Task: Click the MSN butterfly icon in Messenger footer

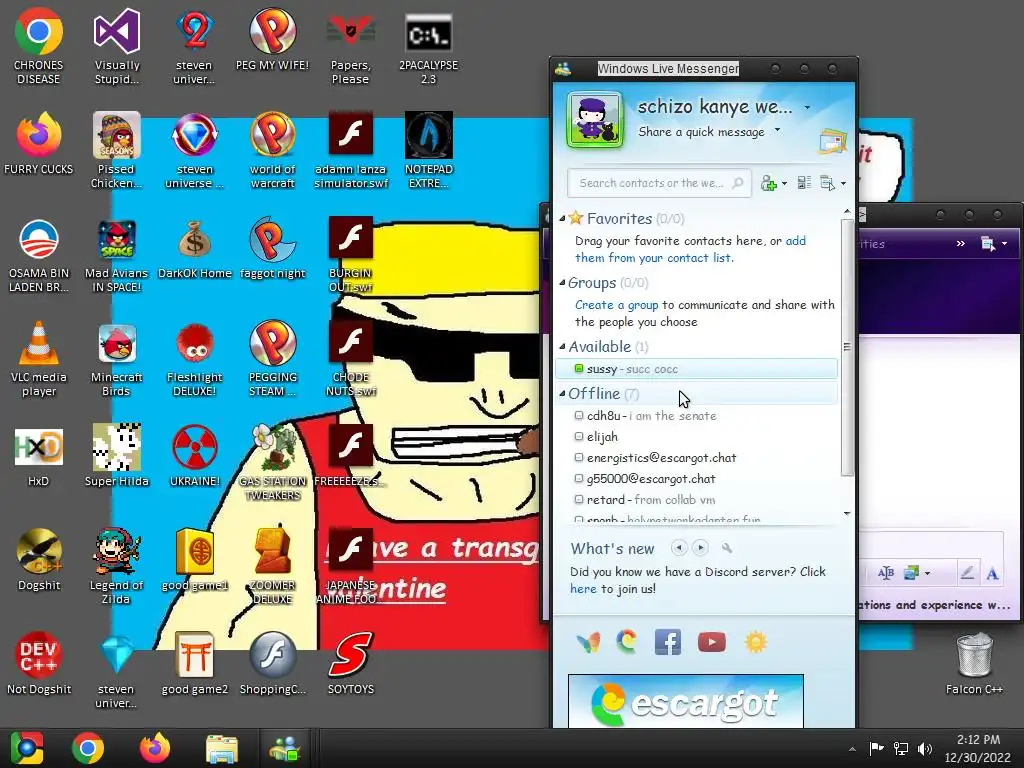Action: tap(588, 643)
